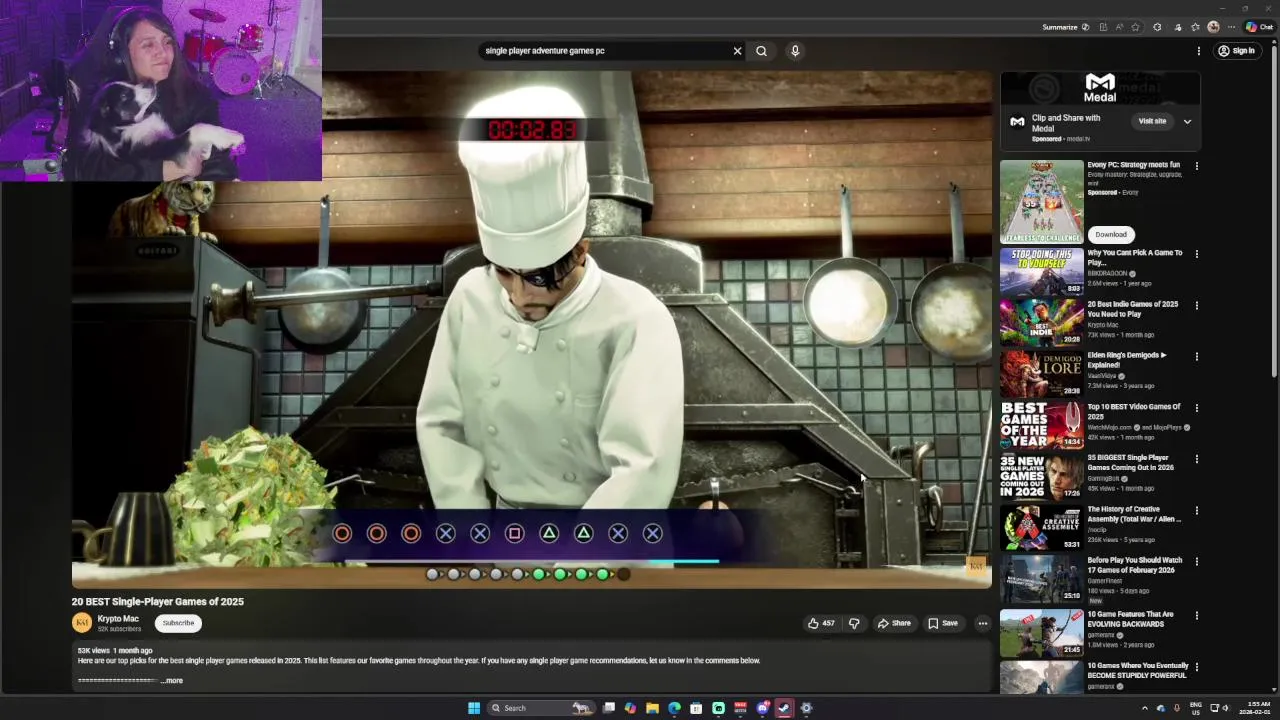The height and width of the screenshot is (720, 1280).
Task: Open the Windows Start menu
Action: [x=474, y=708]
